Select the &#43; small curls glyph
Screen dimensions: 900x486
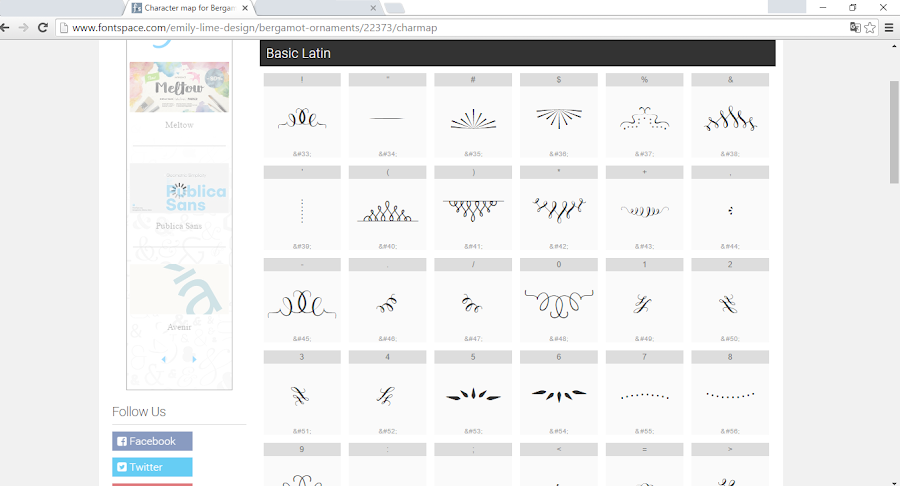pyautogui.click(x=644, y=211)
